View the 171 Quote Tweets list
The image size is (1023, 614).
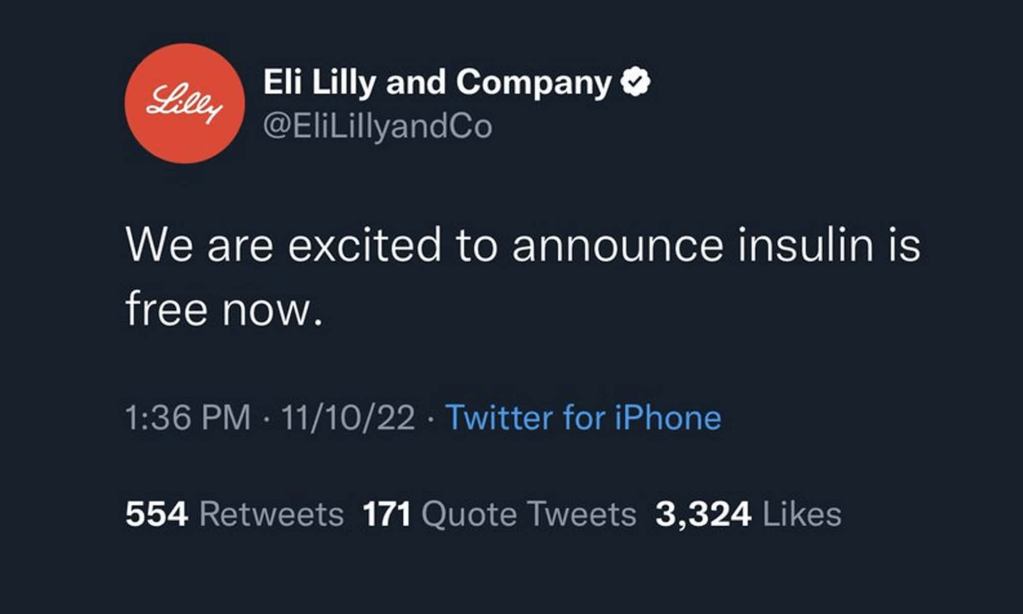(500, 514)
